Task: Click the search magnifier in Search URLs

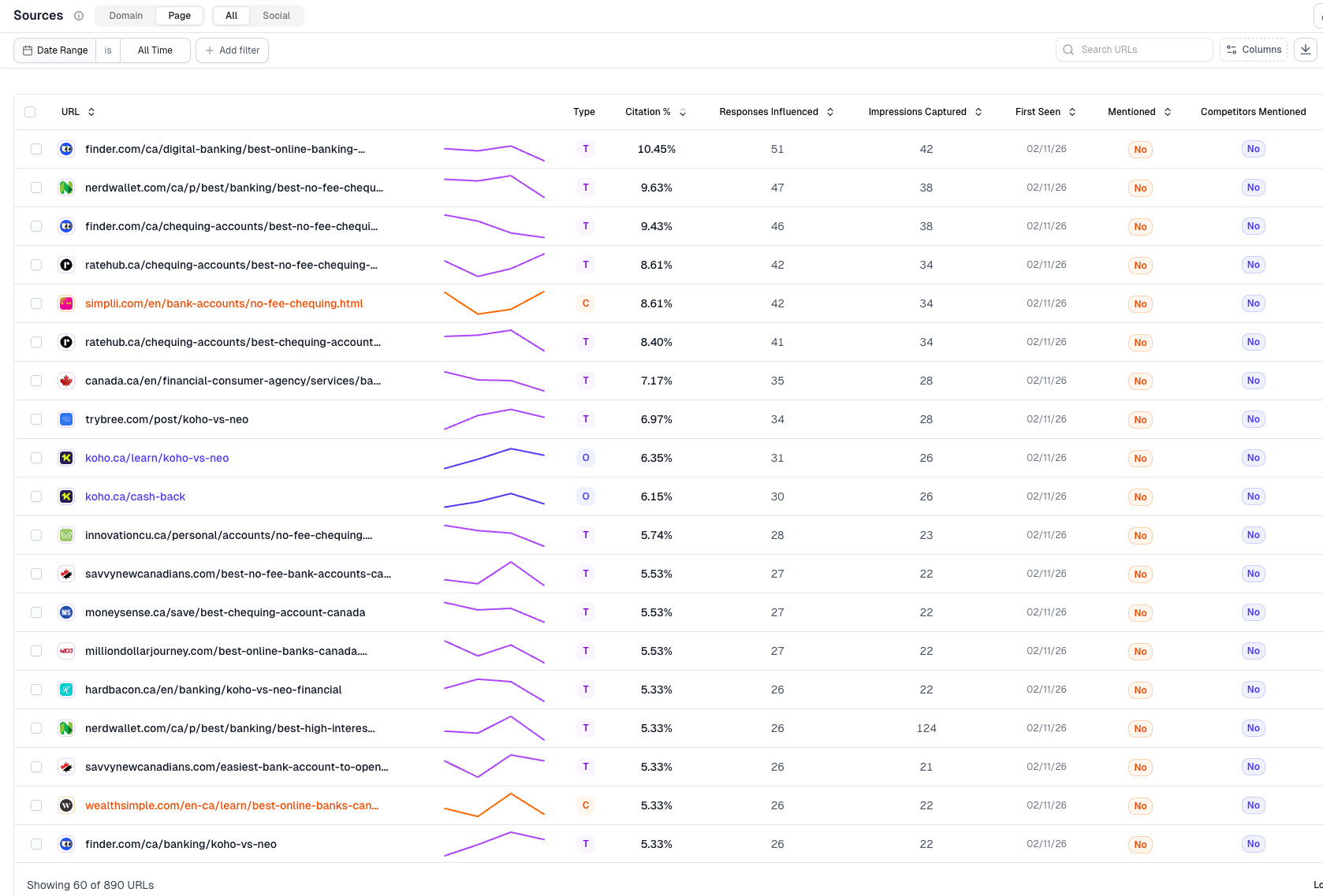Action: point(1068,49)
